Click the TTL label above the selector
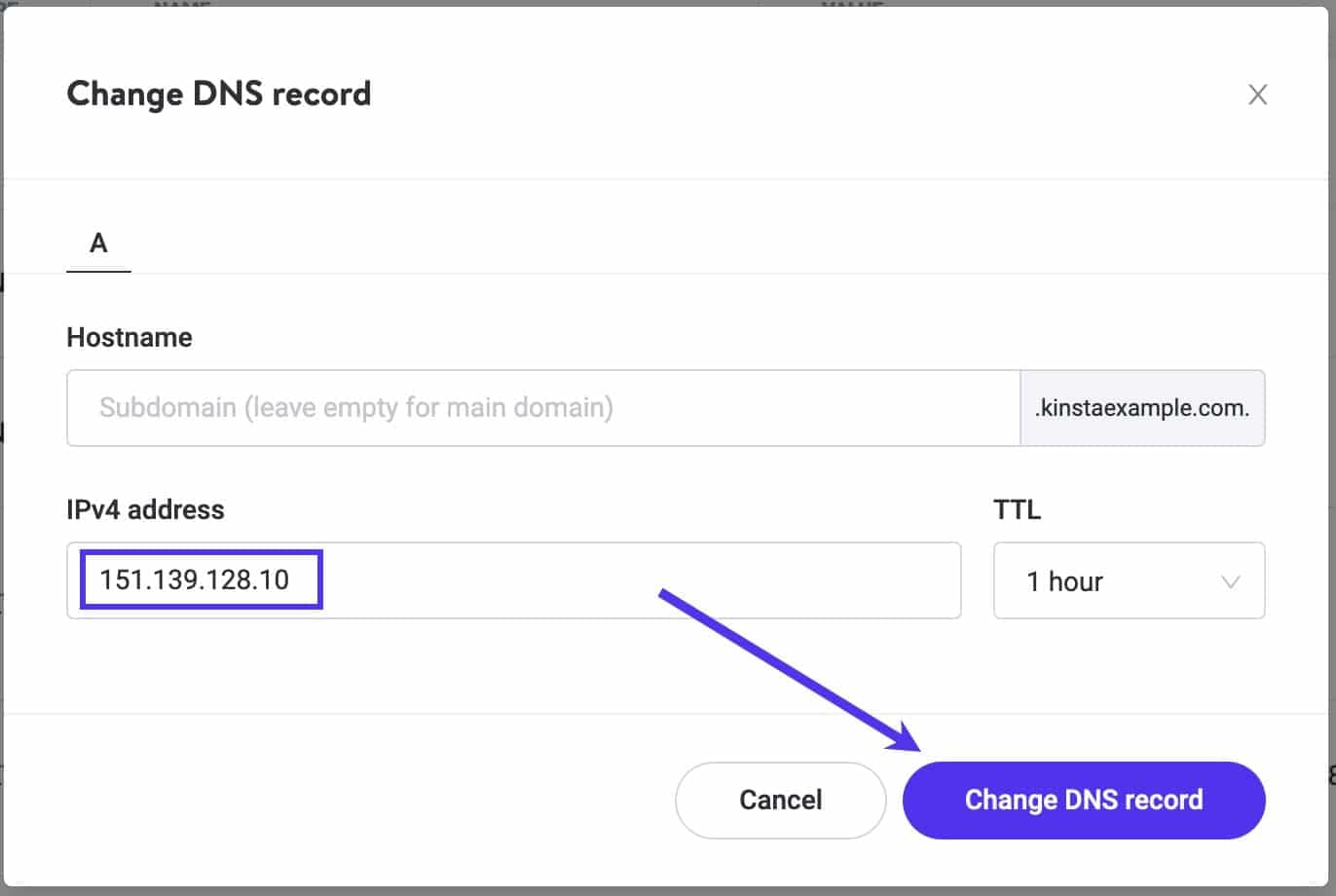 pyautogui.click(x=1016, y=508)
